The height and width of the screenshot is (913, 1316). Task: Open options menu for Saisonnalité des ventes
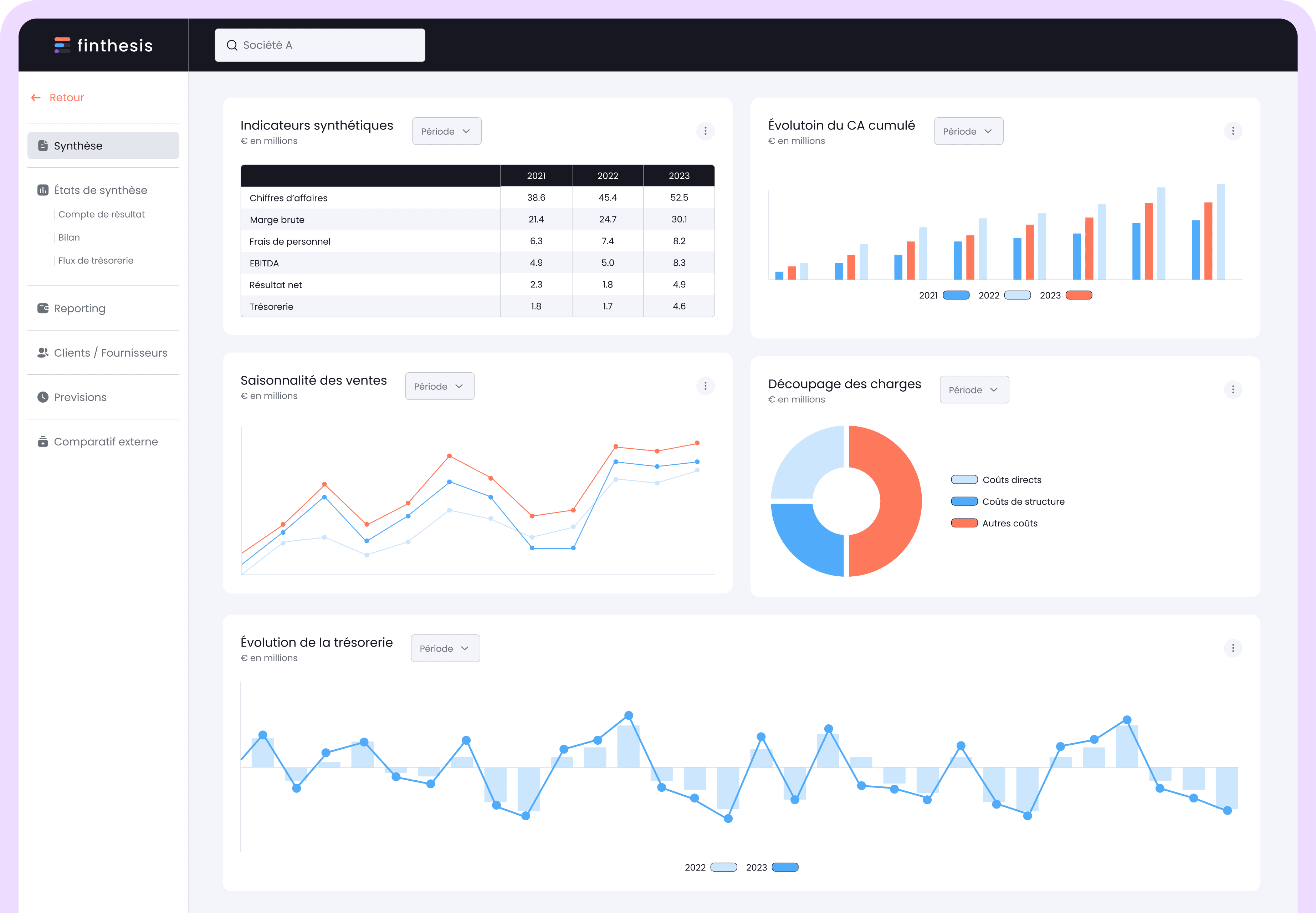click(705, 386)
